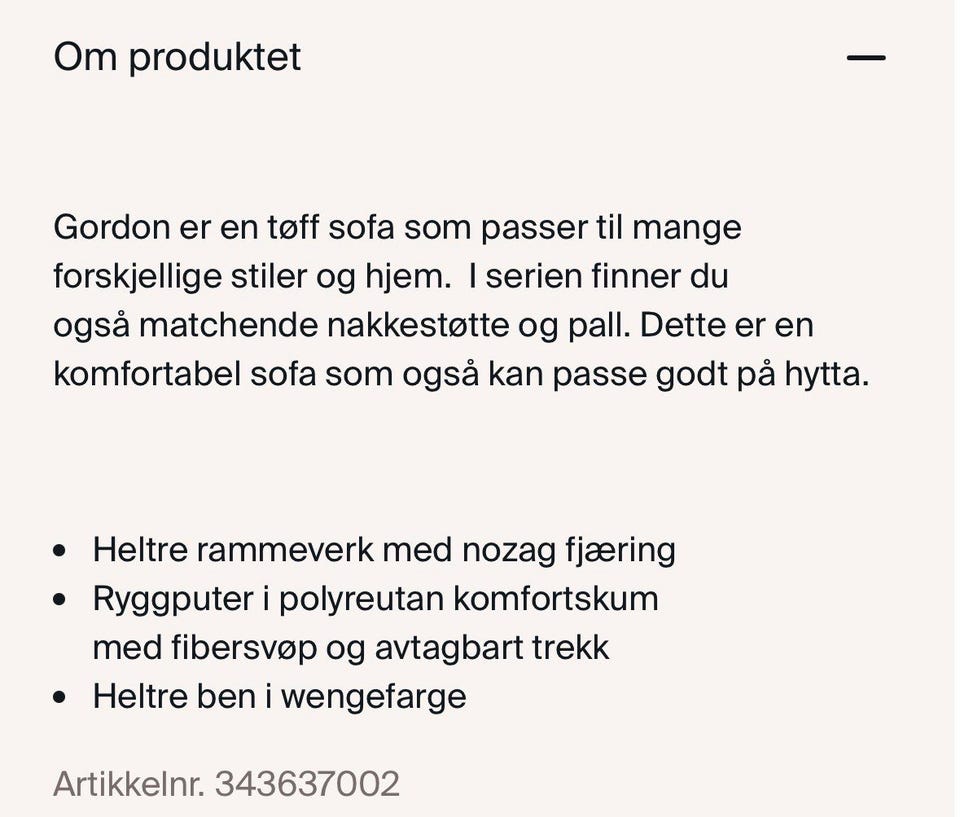Viewport: 960px width, 817px height.
Task: Click bullet "Heltre rammeverk med nozag fjæring"
Action: [x=384, y=550]
